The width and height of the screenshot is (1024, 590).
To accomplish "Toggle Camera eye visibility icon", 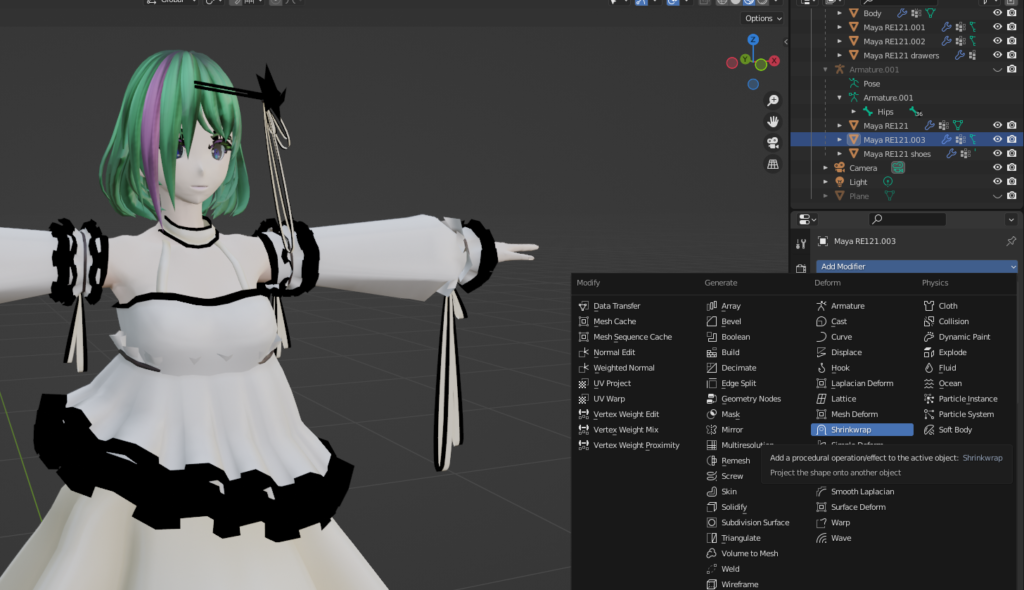I will (997, 168).
